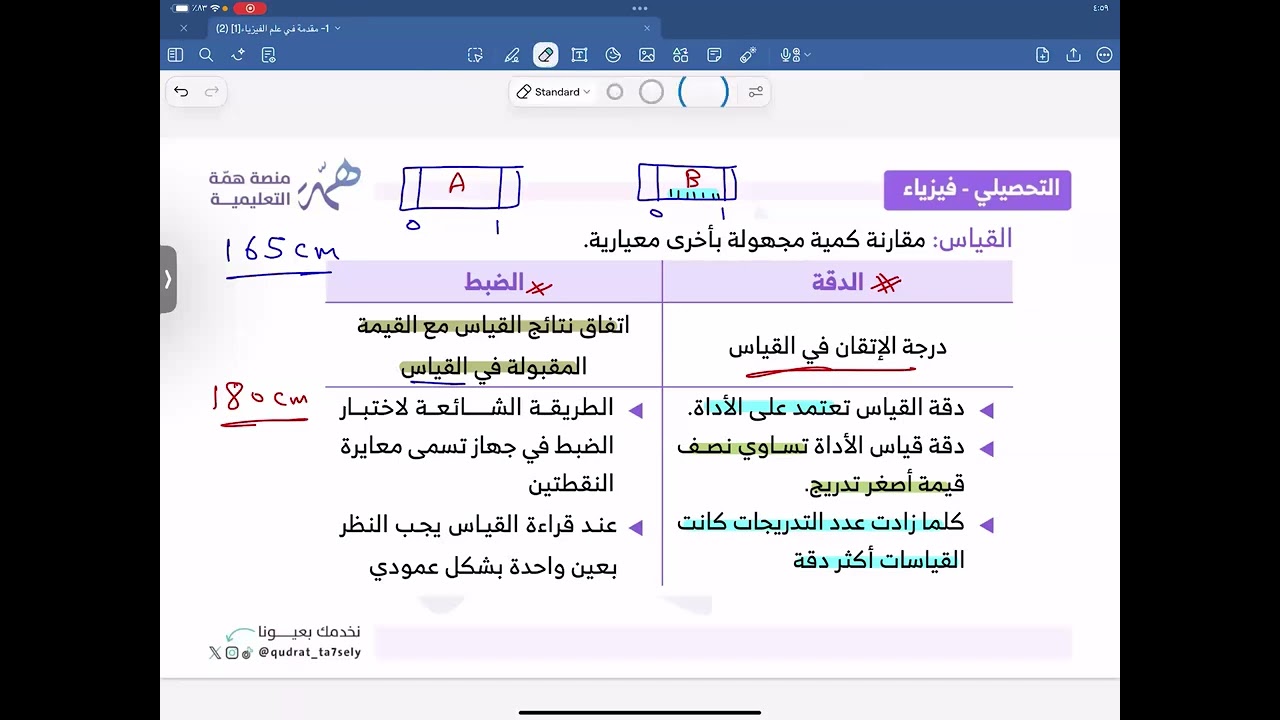Open the search magnifier

pyautogui.click(x=207, y=55)
